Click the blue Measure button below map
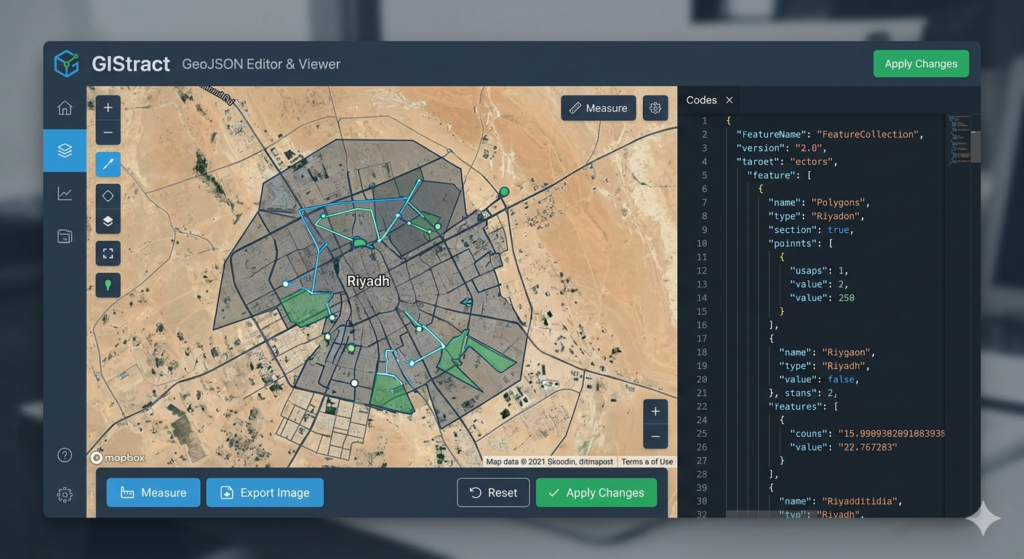The width and height of the screenshot is (1024, 559). [153, 492]
